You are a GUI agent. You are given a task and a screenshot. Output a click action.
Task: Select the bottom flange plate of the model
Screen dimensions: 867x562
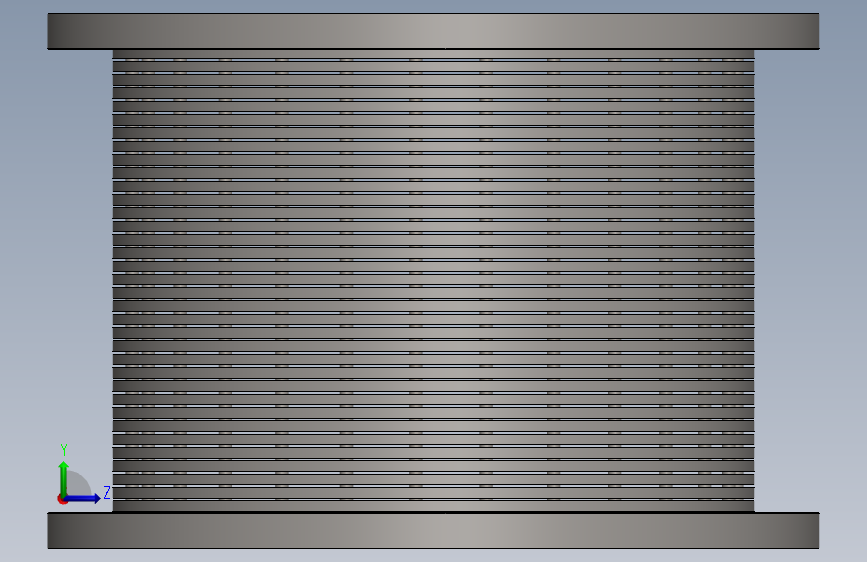(433, 530)
